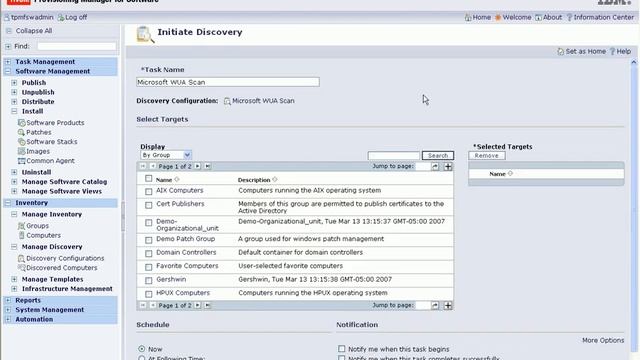Click the More Options link
The width and height of the screenshot is (640, 360).
603,340
